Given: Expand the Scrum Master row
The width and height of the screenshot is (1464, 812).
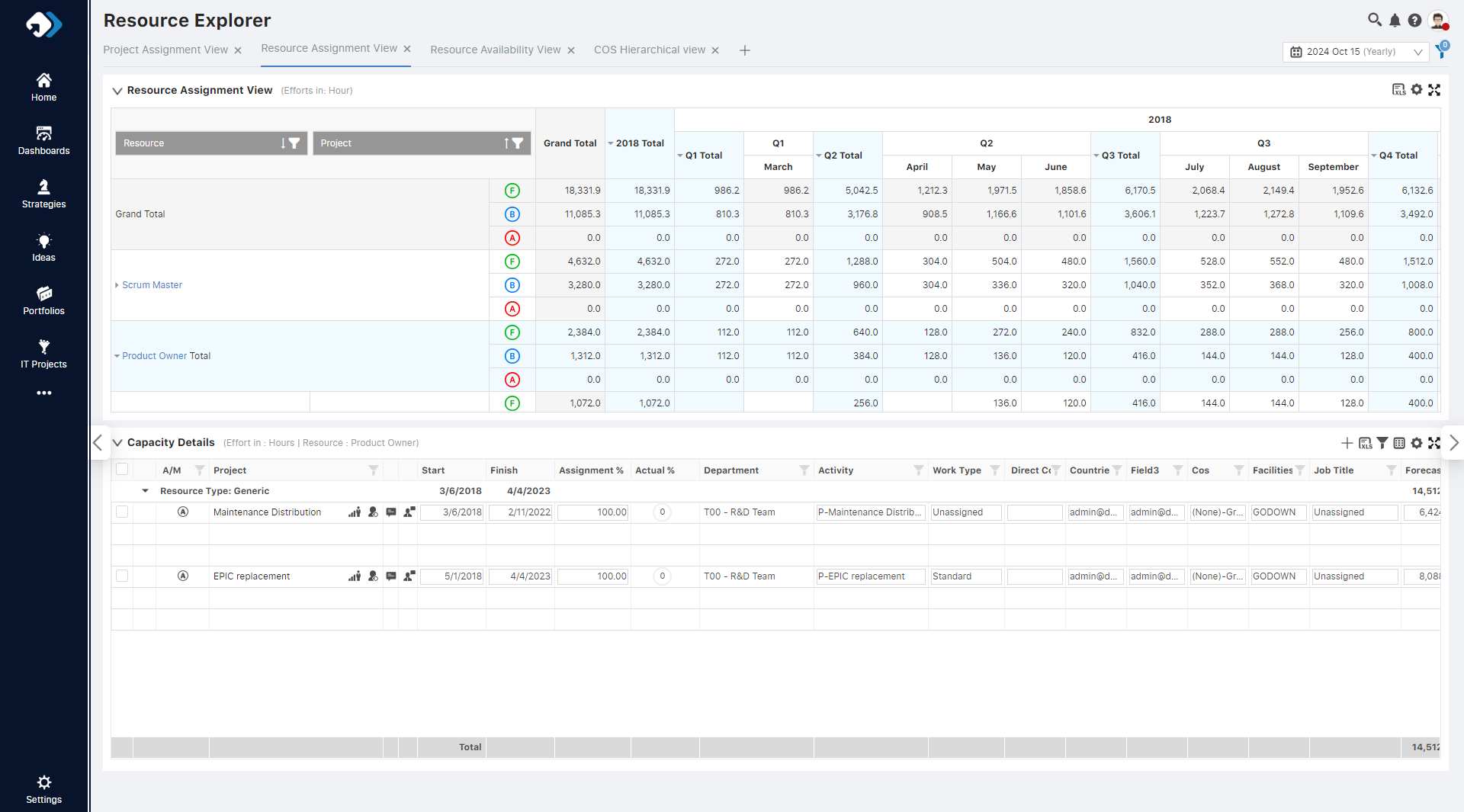Looking at the screenshot, I should pos(117,285).
